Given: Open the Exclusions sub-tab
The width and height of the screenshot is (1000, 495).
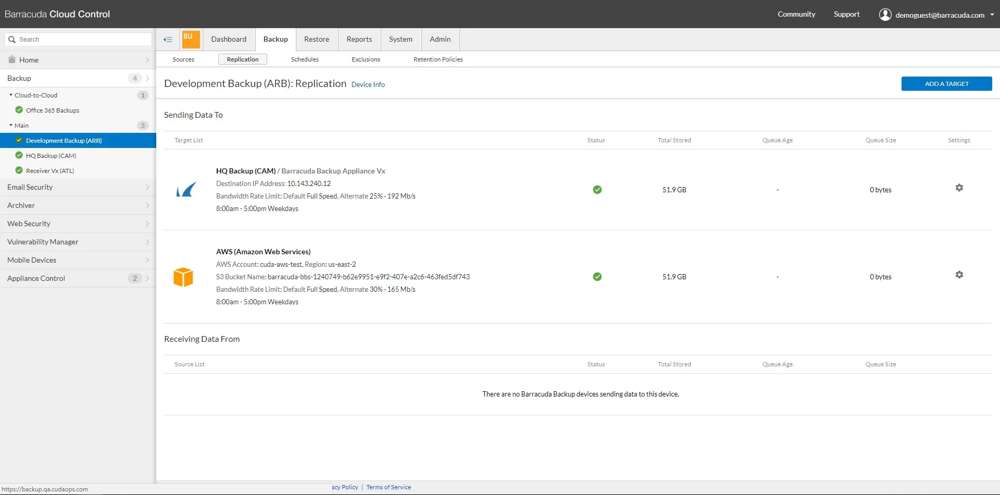Looking at the screenshot, I should pyautogui.click(x=366, y=59).
